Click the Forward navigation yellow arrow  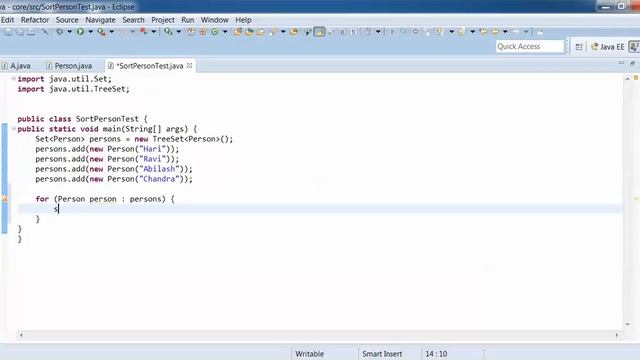[516, 31]
